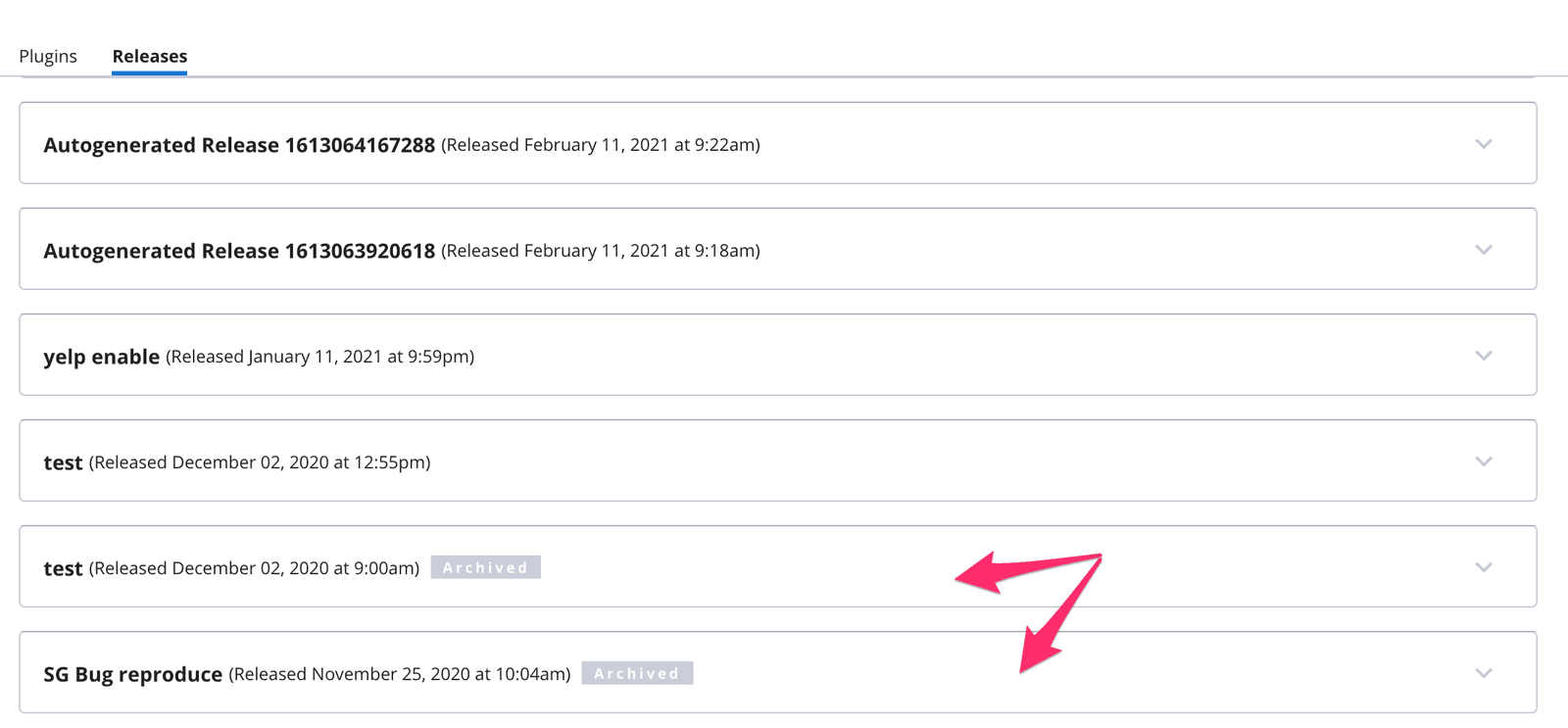Image resolution: width=1568 pixels, height=728 pixels.
Task: Switch to the Releases tab
Action: [149, 56]
